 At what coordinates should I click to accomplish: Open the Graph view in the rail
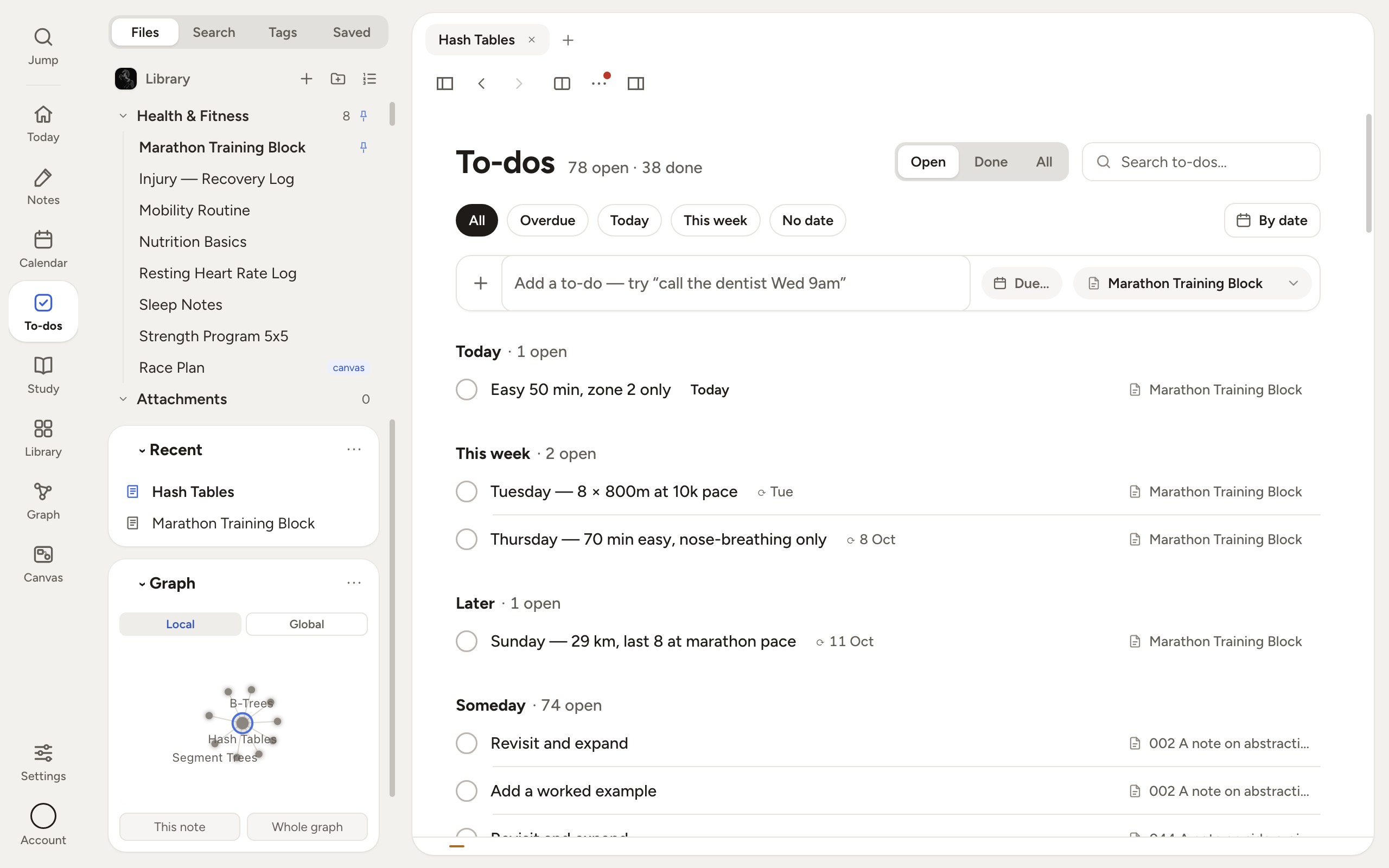pos(43,501)
